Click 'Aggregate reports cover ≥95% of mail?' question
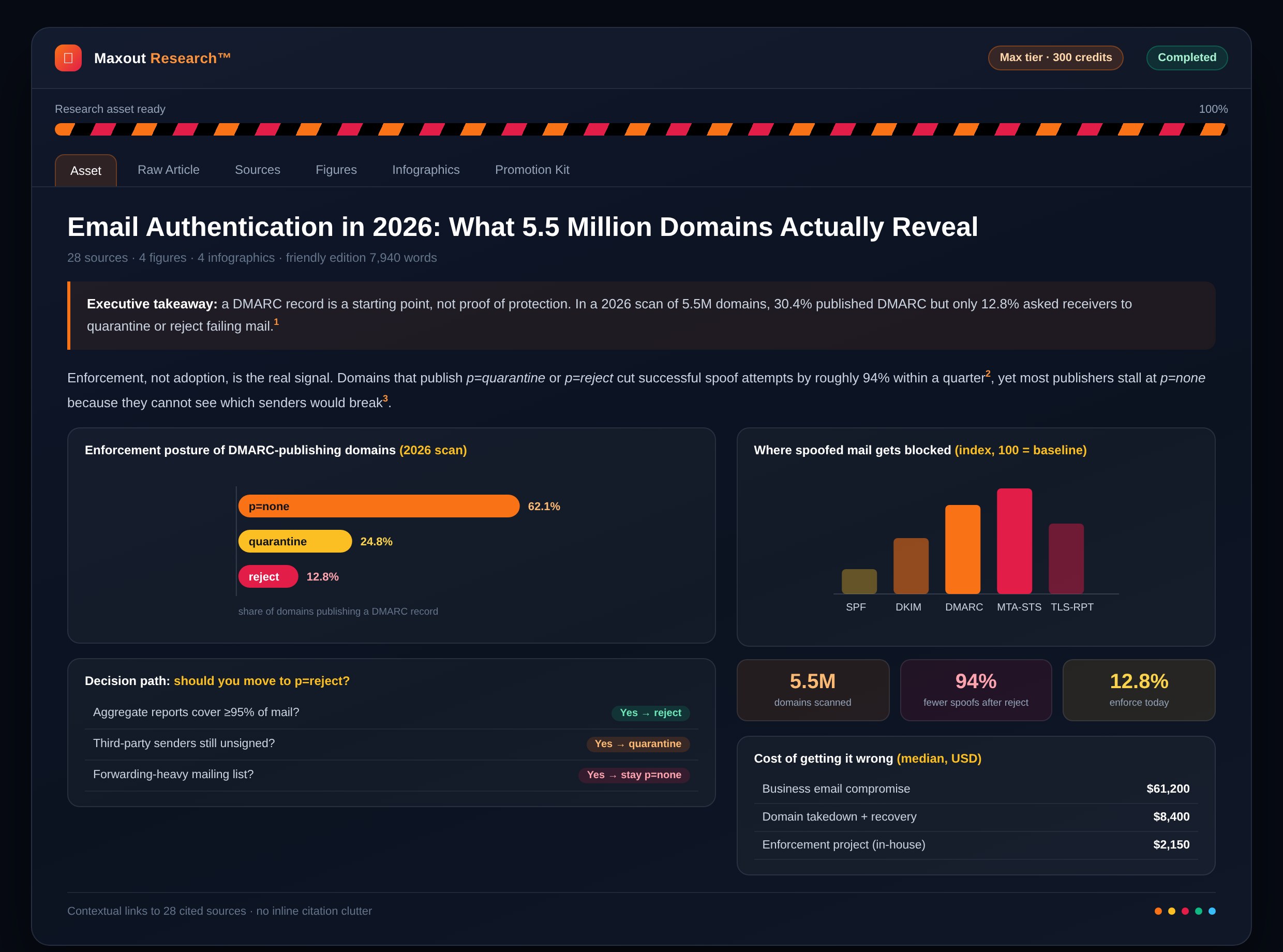Image resolution: width=1283 pixels, height=952 pixels. point(197,712)
